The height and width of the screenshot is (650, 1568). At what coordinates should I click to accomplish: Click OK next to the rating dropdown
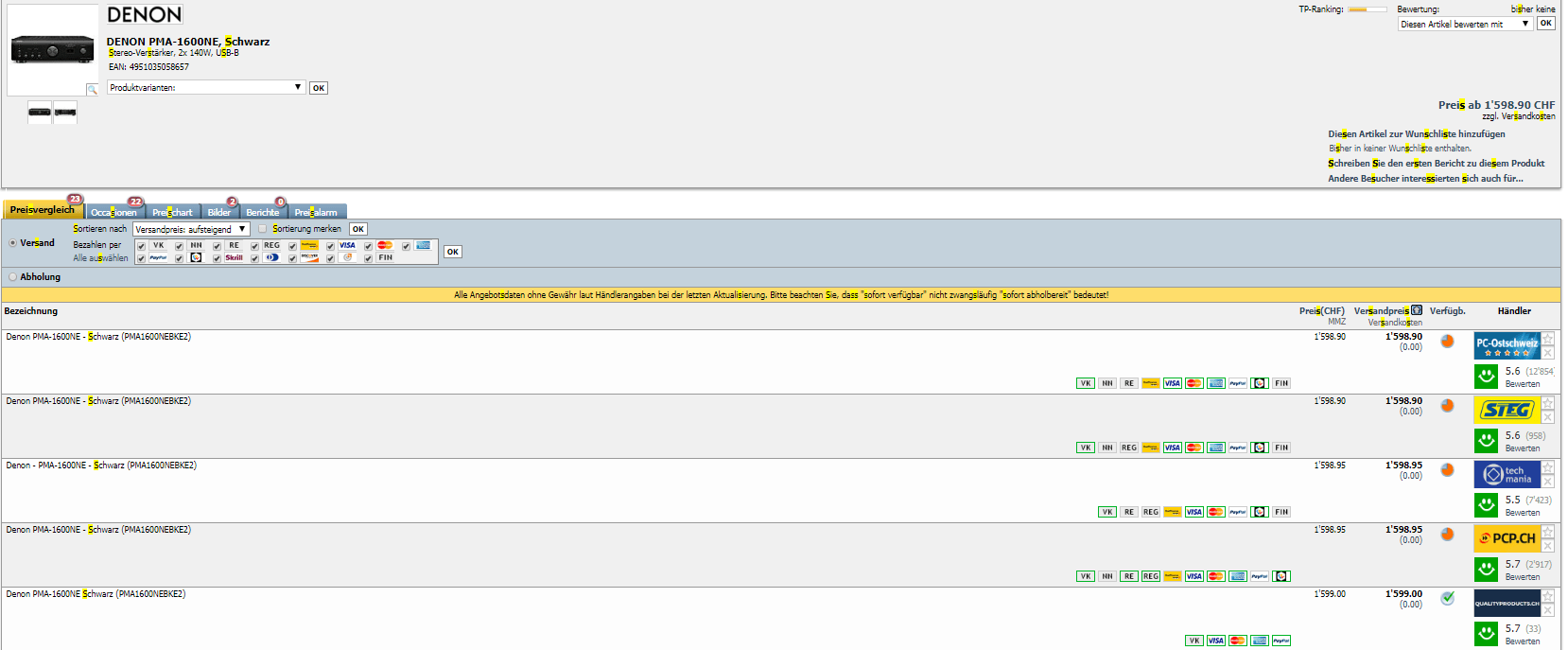point(1545,23)
